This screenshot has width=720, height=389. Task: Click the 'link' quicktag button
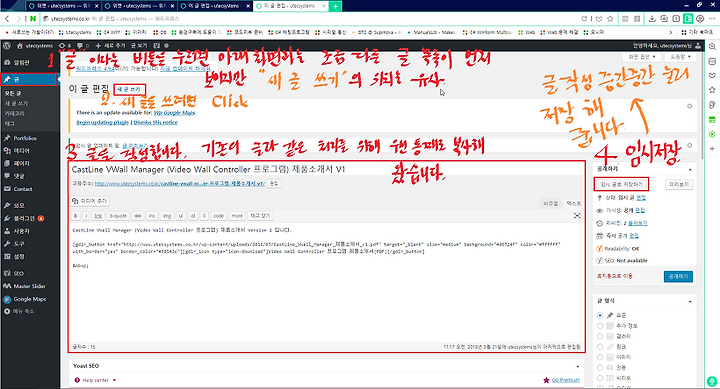tap(98, 215)
